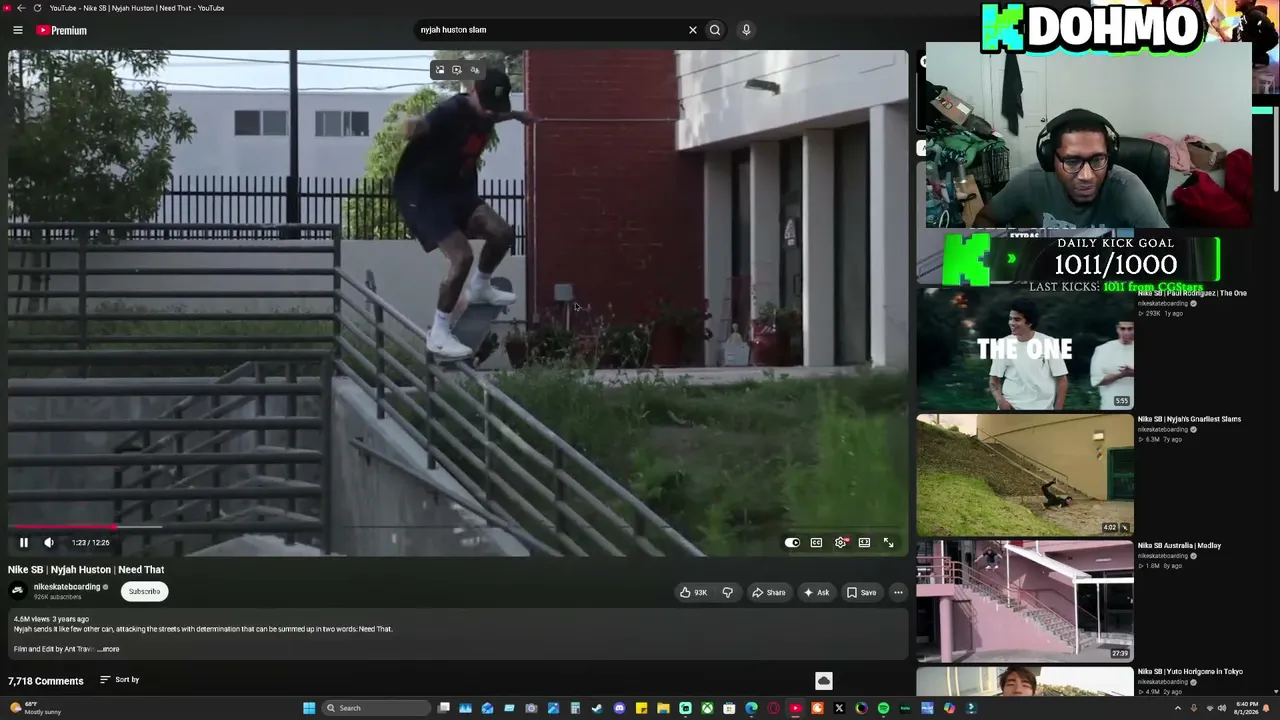Show hidden system tray icons chevron
The height and width of the screenshot is (720, 1280).
(1177, 708)
